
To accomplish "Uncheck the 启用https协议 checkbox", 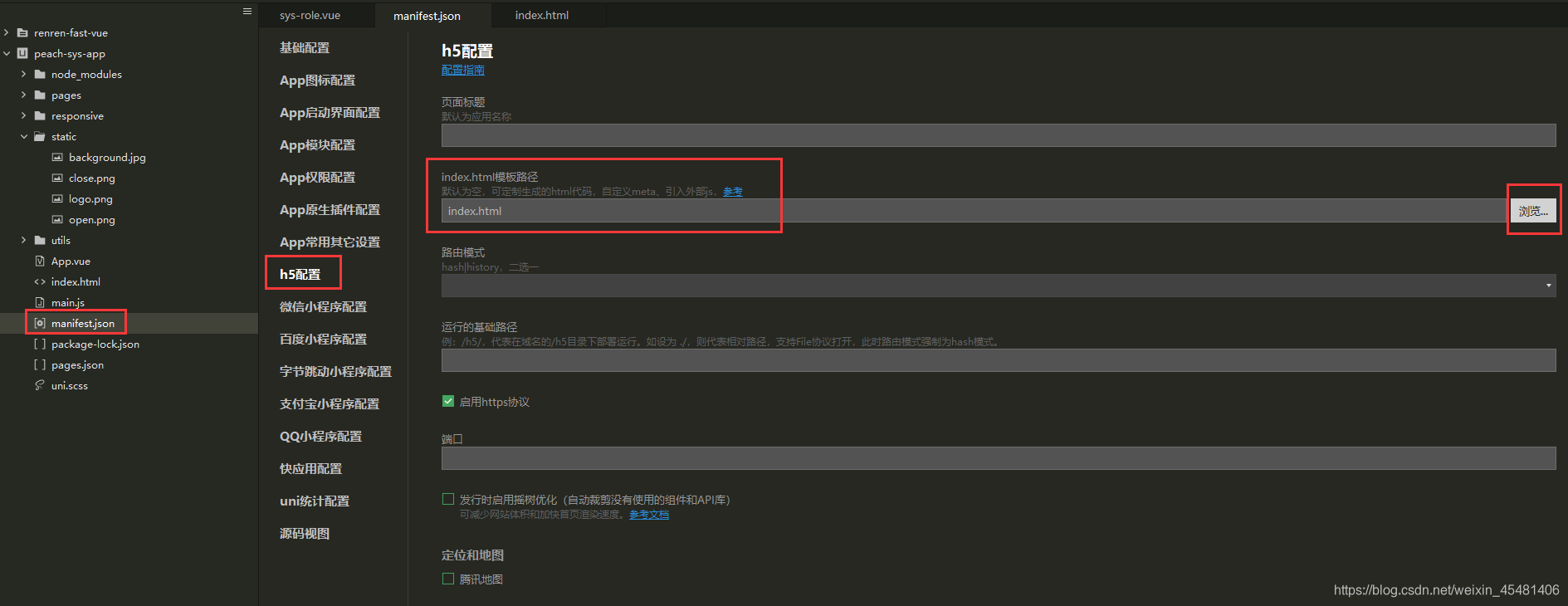I will click(448, 402).
